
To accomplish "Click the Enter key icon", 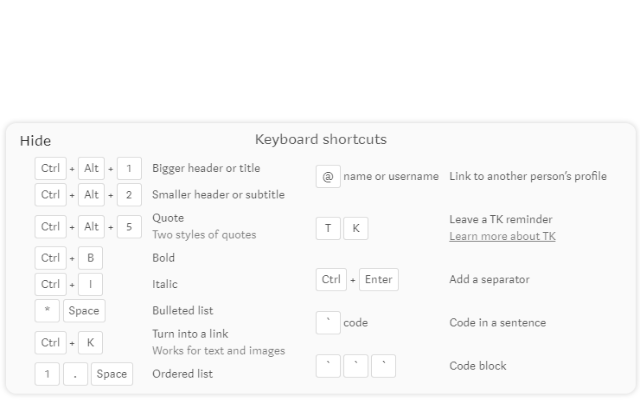I will pos(378,279).
